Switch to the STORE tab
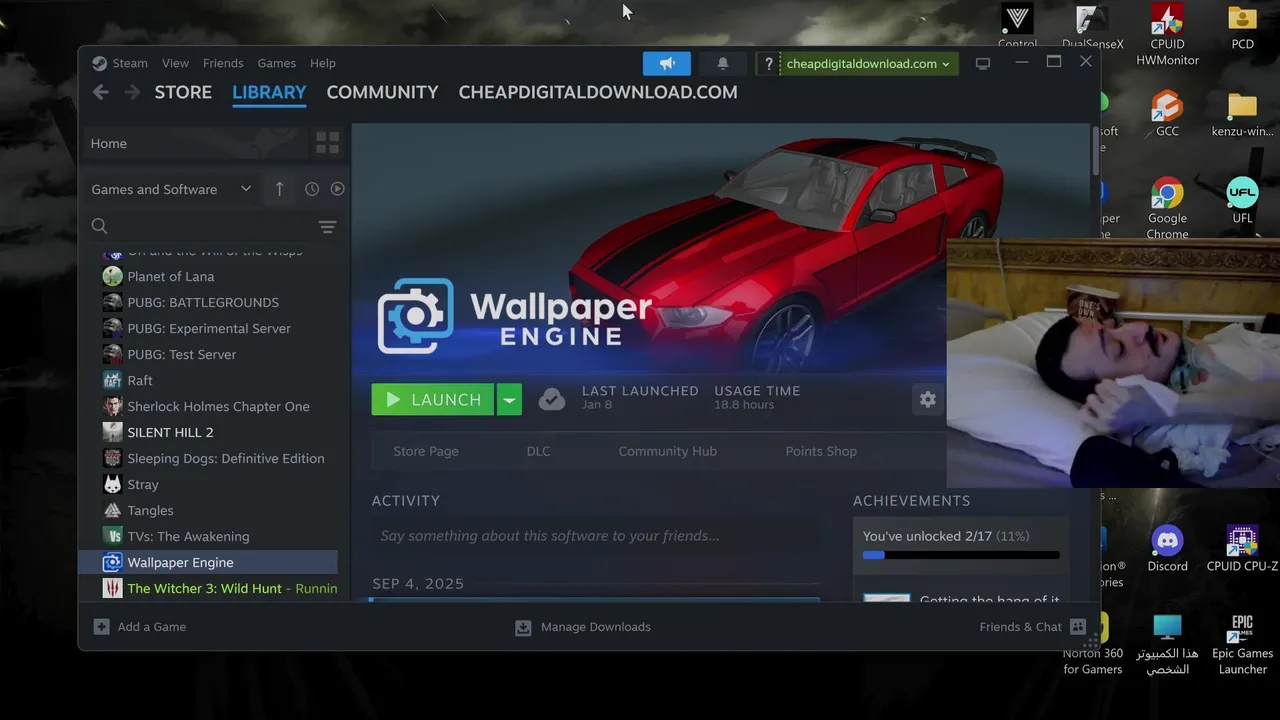This screenshot has width=1280, height=720. coord(183,92)
